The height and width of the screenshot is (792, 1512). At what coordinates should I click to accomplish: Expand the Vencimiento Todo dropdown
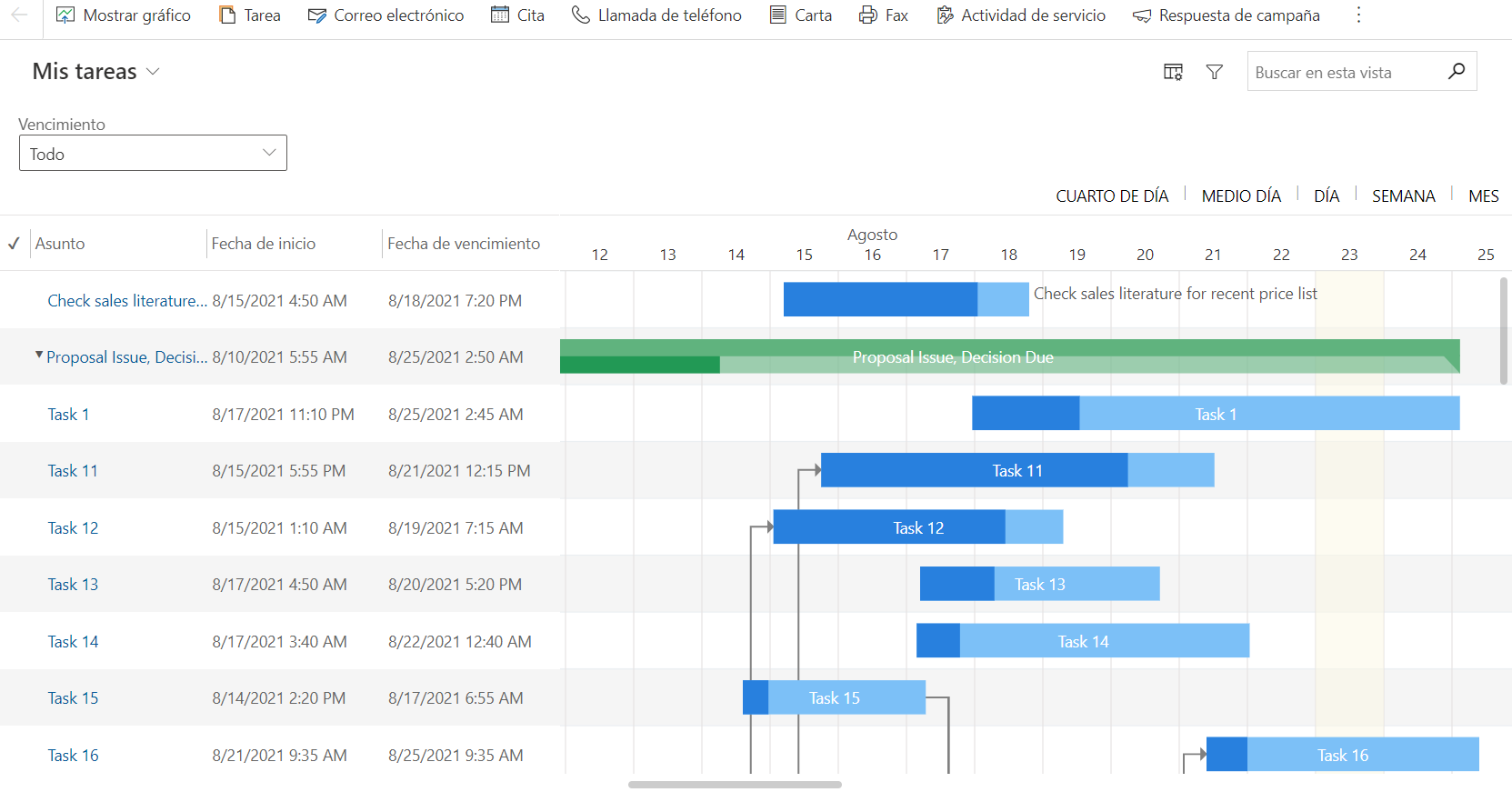(x=153, y=154)
